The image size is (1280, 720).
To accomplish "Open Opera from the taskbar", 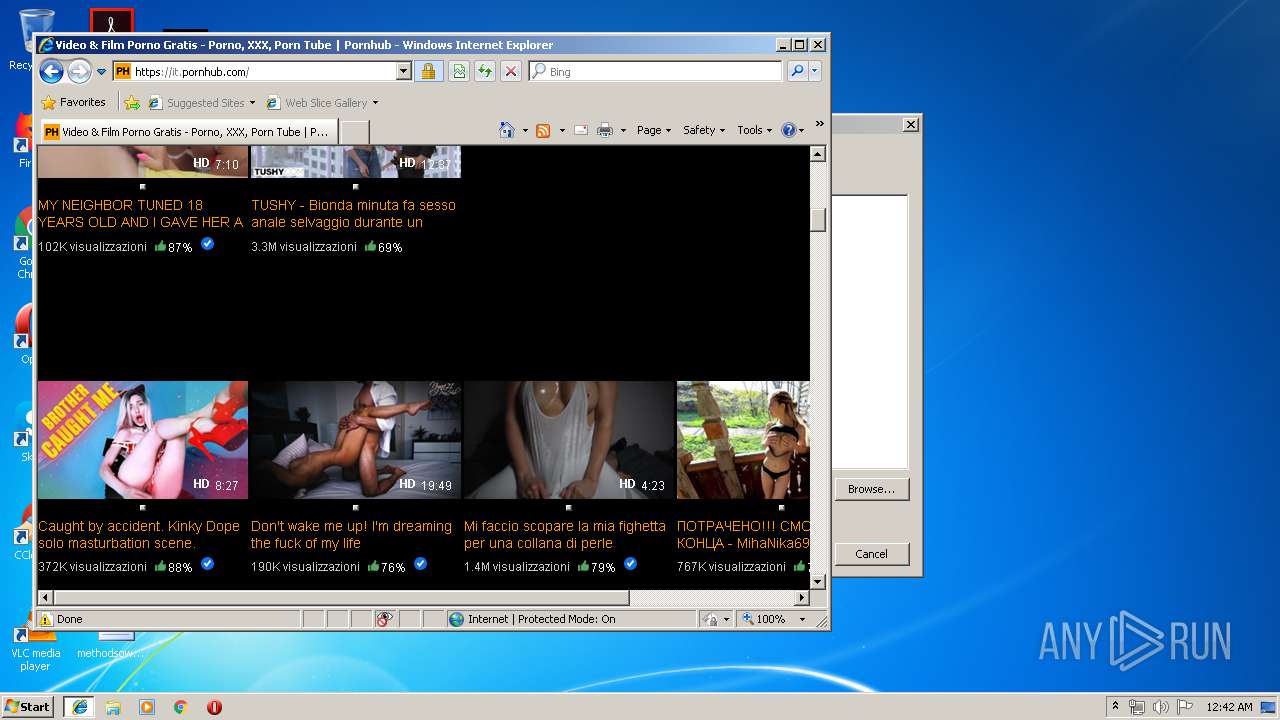I will click(214, 707).
